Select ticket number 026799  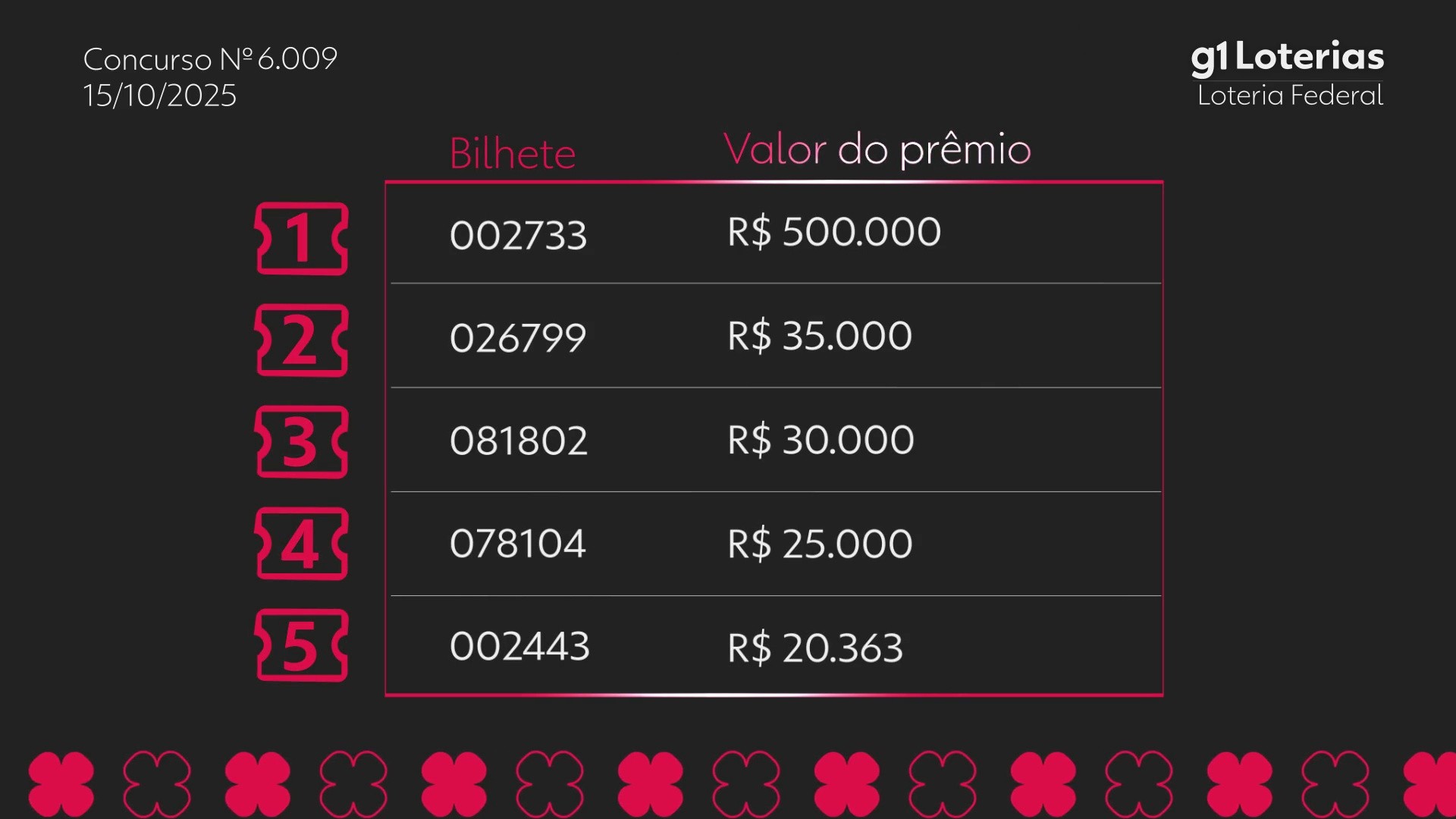click(518, 337)
